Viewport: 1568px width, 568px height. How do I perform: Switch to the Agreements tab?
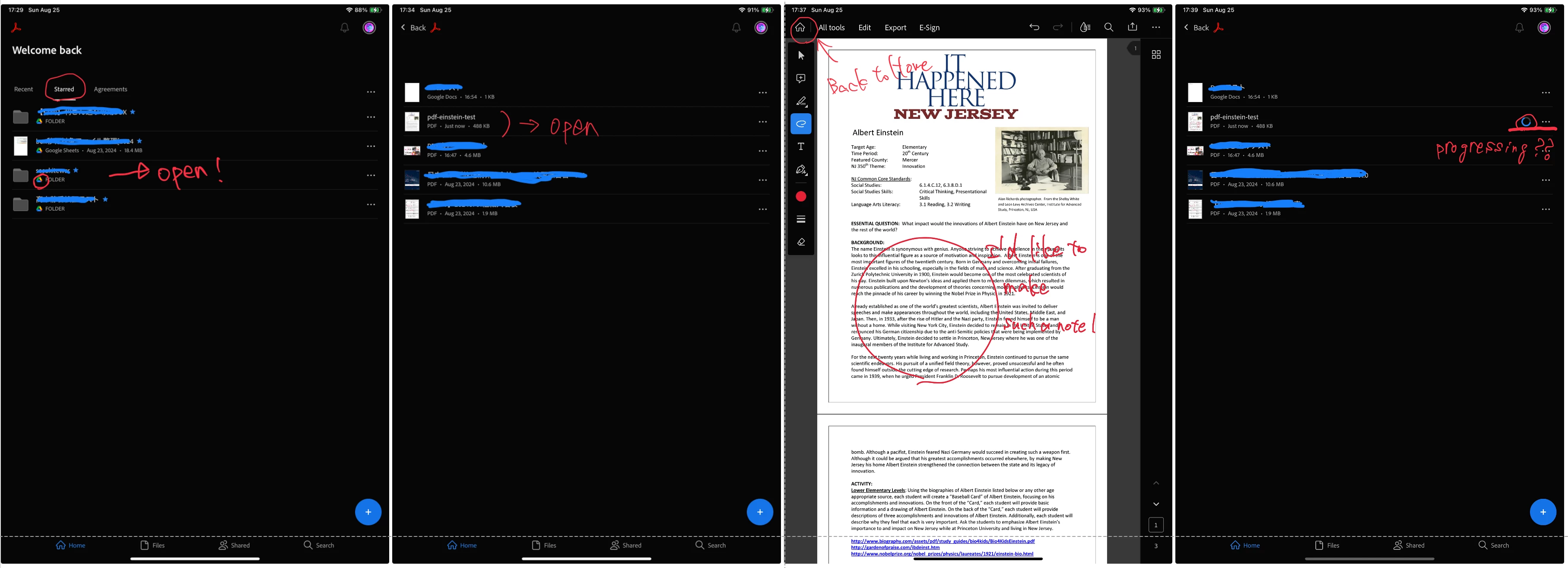coord(110,89)
